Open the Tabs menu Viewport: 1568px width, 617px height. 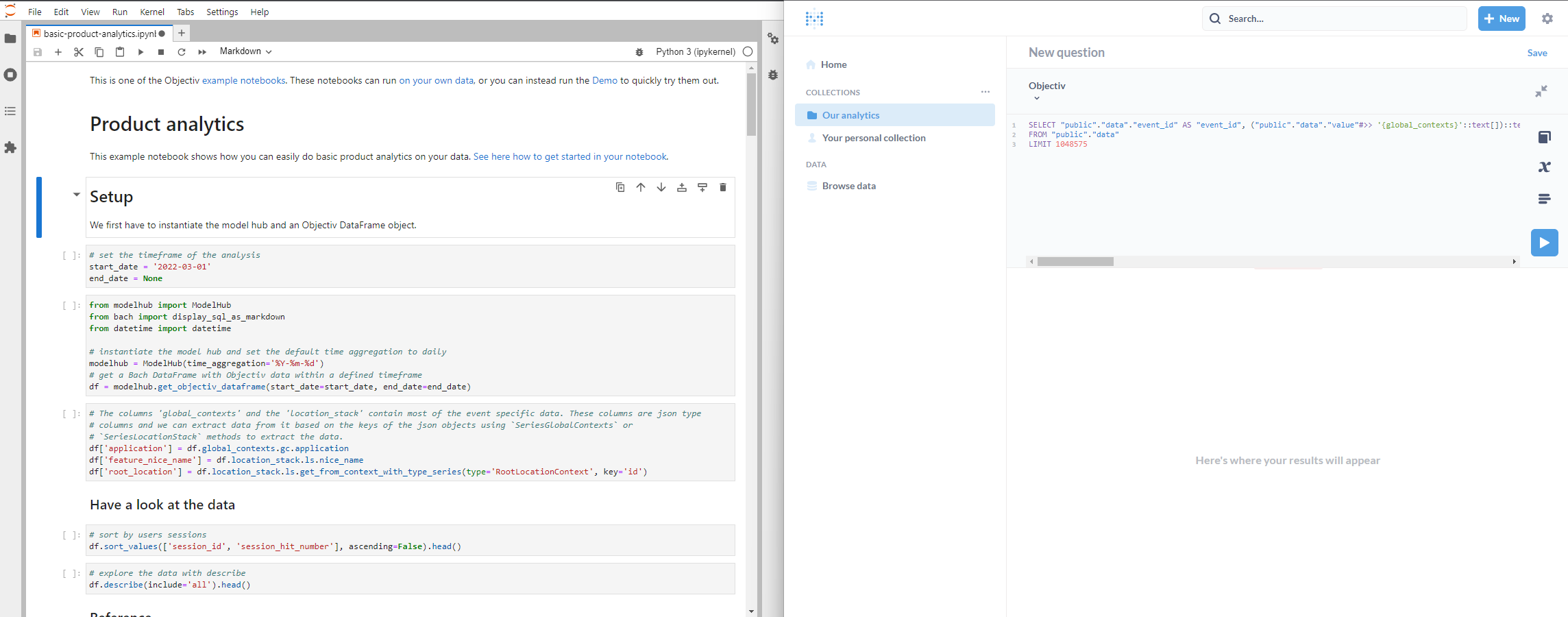pos(186,12)
